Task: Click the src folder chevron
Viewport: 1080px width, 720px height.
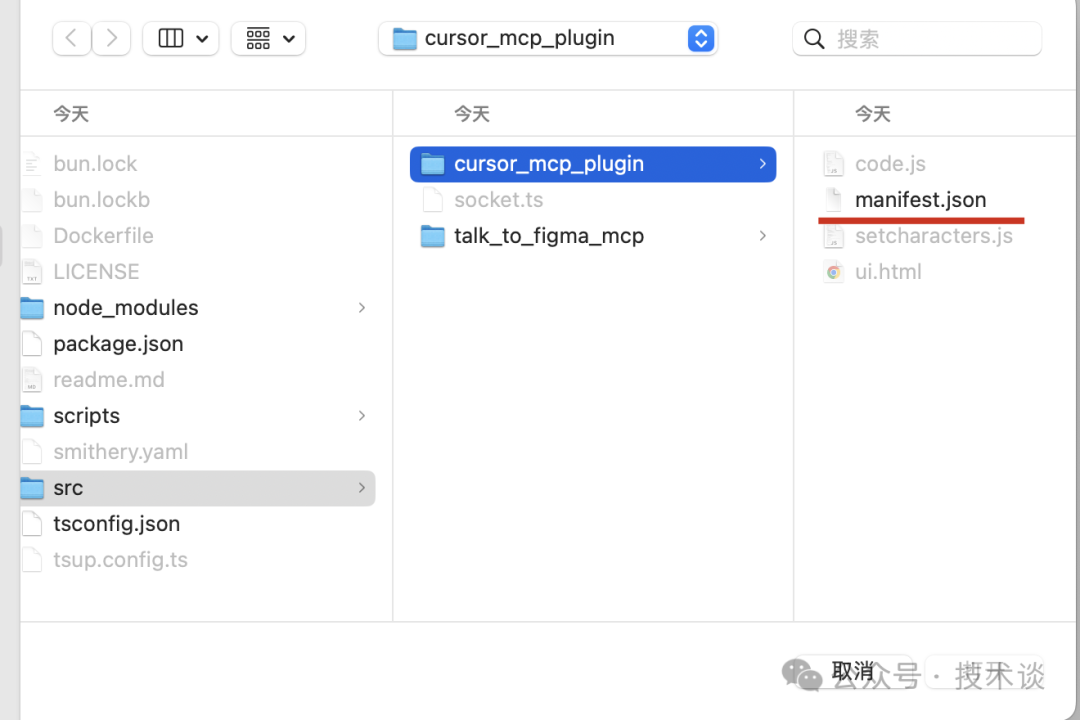Action: pyautogui.click(x=362, y=488)
